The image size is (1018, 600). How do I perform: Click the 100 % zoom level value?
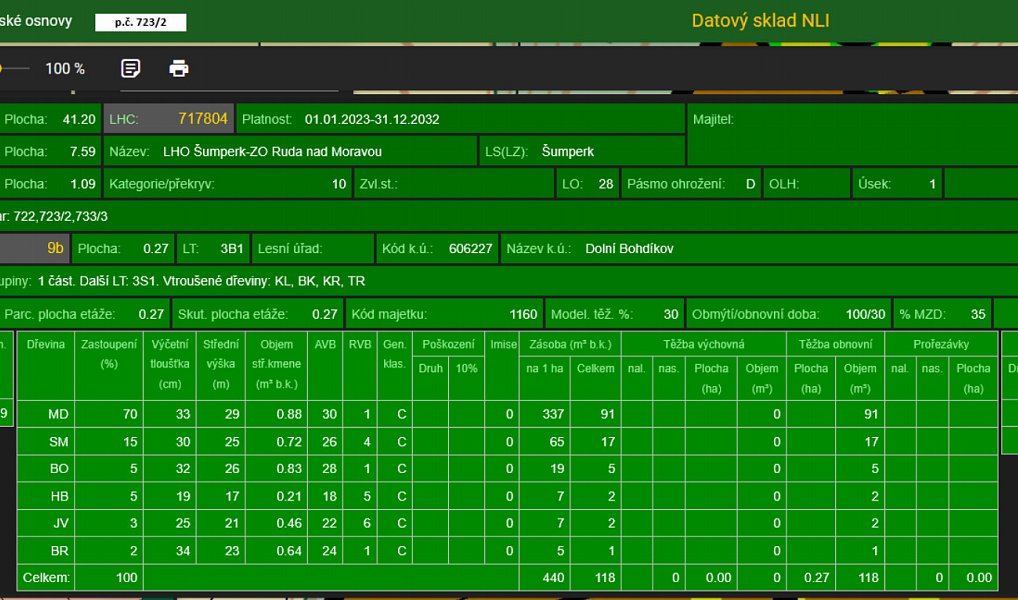tap(65, 69)
